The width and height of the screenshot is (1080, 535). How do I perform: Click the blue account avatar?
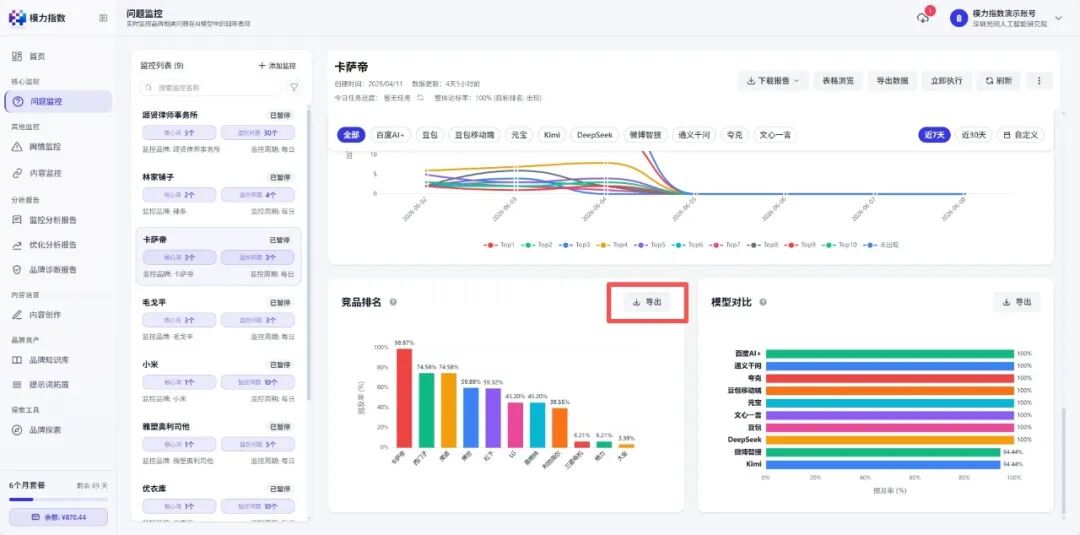coord(958,19)
